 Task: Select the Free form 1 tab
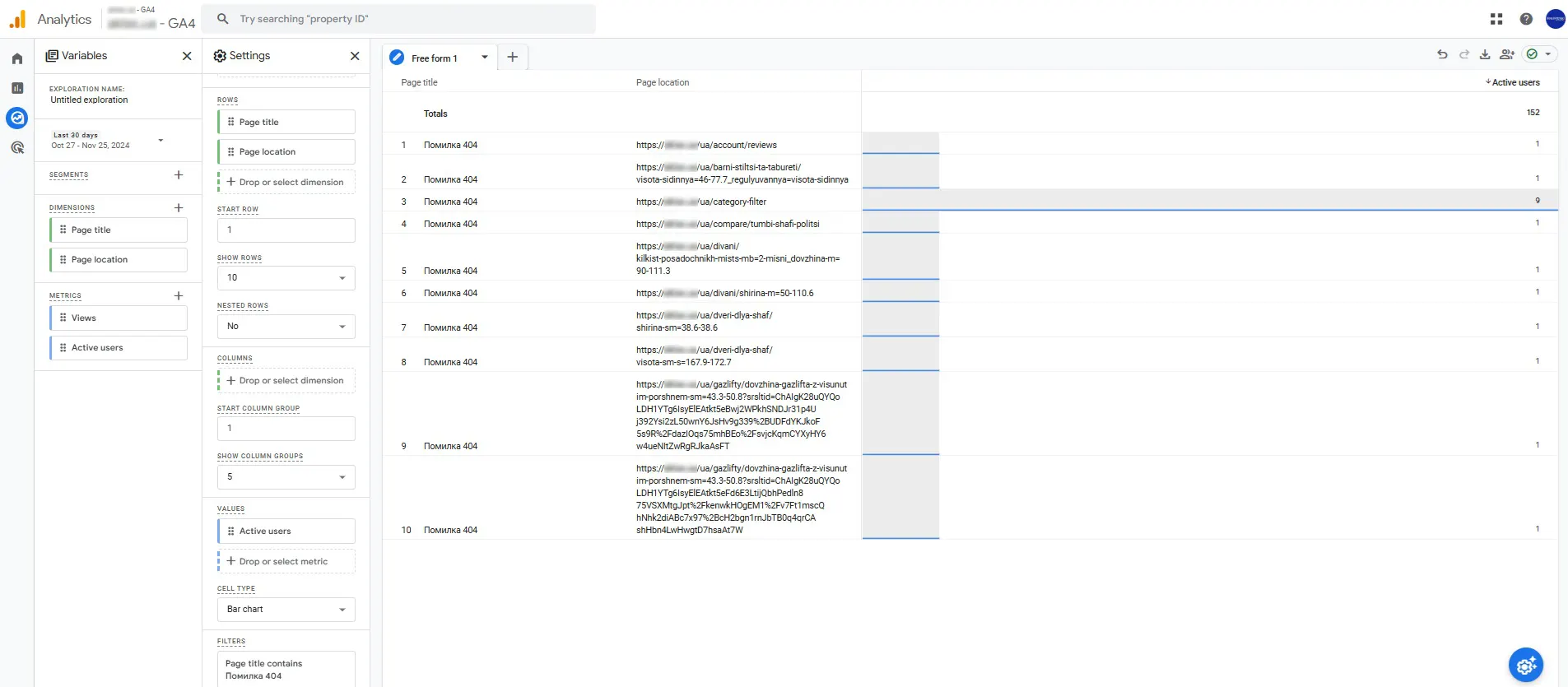click(433, 58)
